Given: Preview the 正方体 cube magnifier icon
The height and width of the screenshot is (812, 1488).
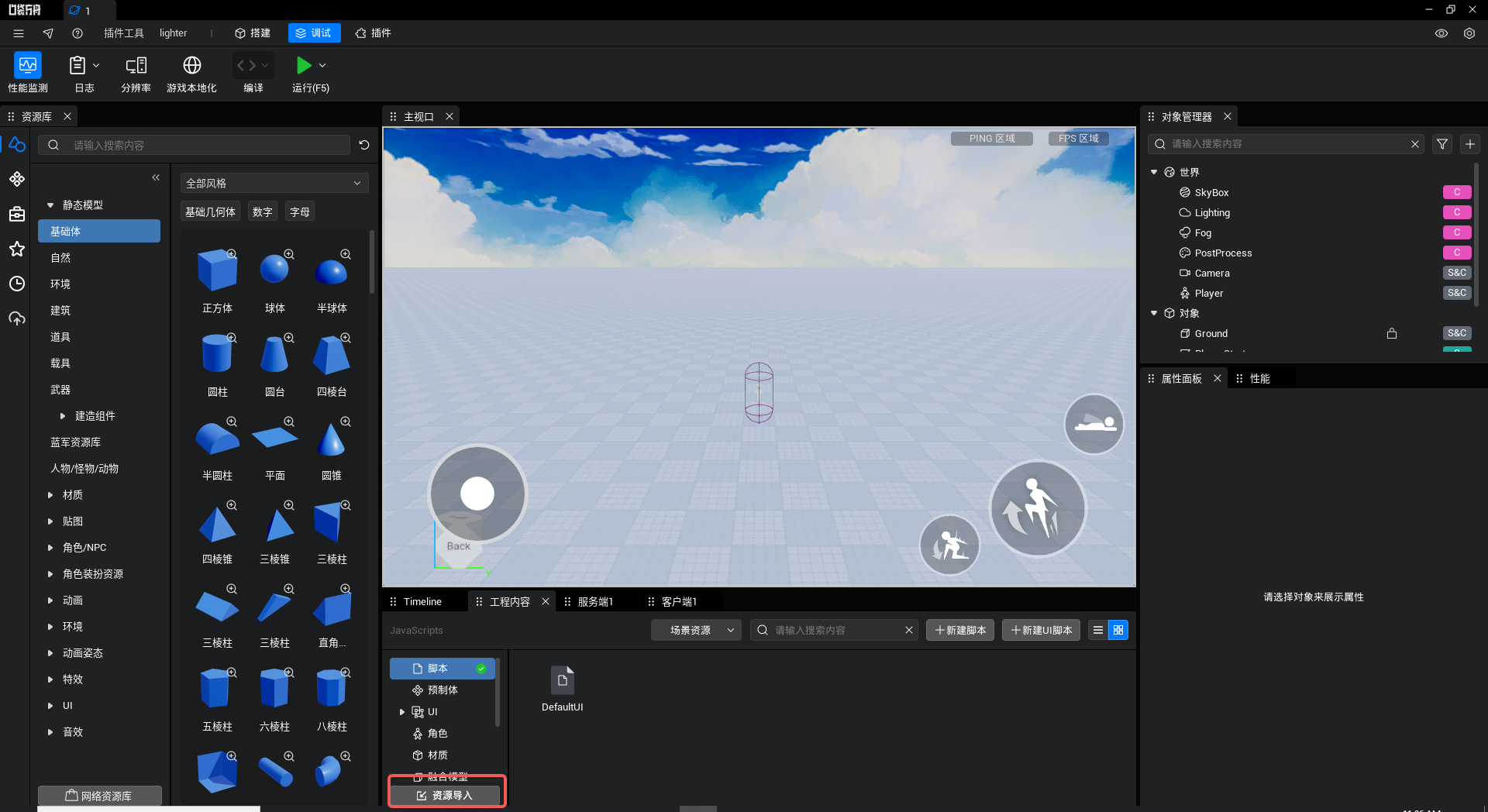Looking at the screenshot, I should [232, 254].
